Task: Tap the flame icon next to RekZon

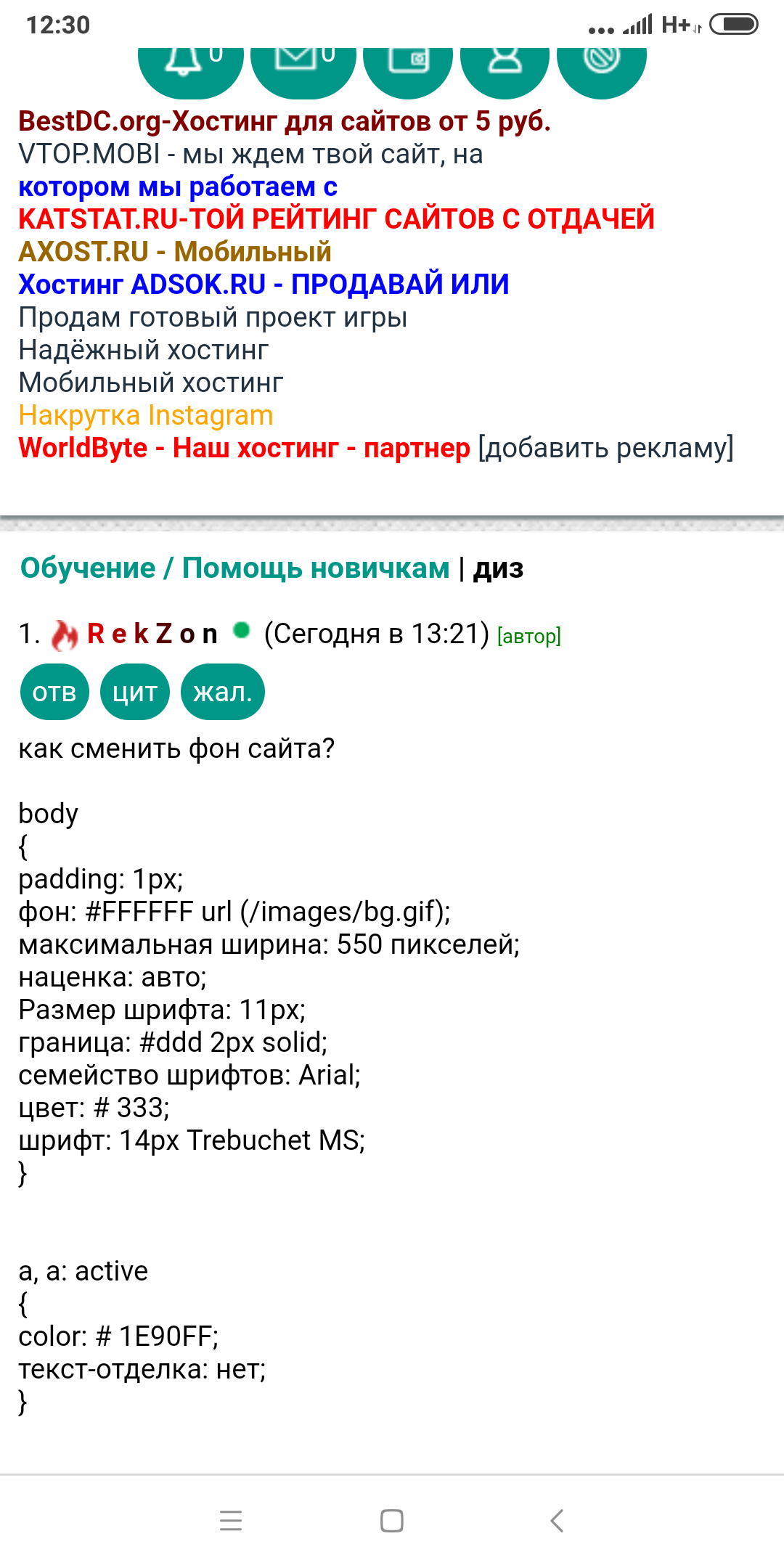Action: pyautogui.click(x=65, y=635)
